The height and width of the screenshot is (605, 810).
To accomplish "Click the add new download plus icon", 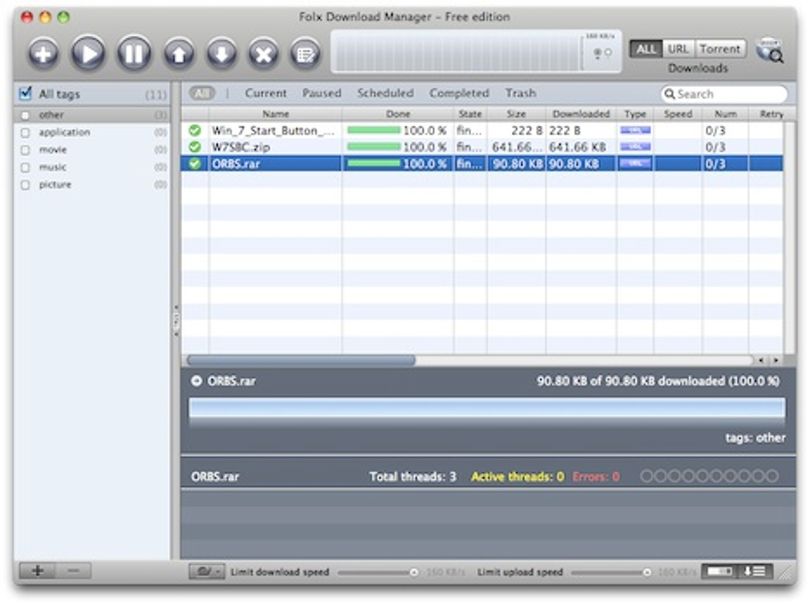I will click(43, 53).
